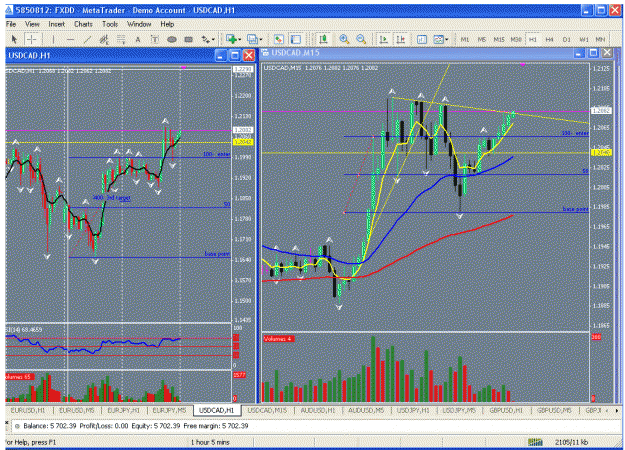Click the USDCAD,M15 window title icon
The height and width of the screenshot is (450, 625).
click(x=265, y=53)
